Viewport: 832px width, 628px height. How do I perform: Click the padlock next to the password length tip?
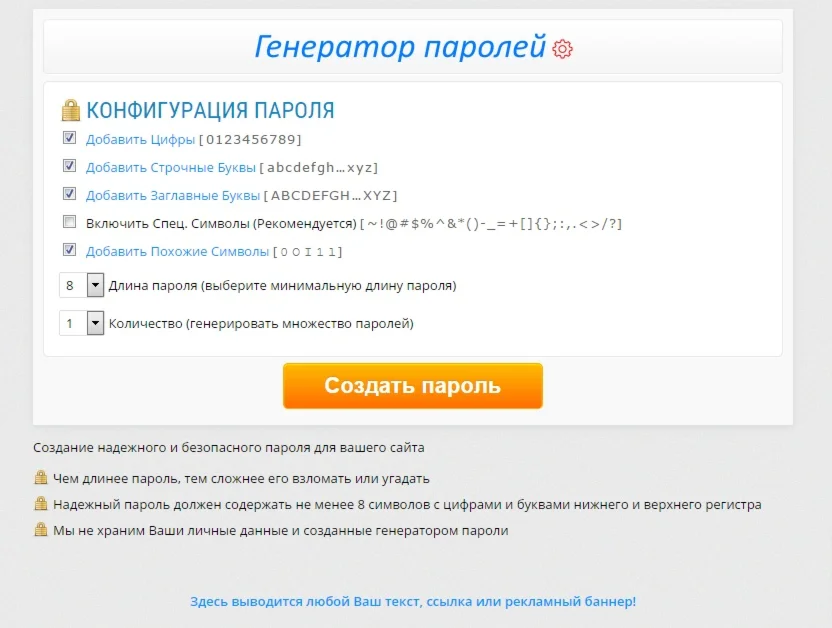[x=40, y=479]
